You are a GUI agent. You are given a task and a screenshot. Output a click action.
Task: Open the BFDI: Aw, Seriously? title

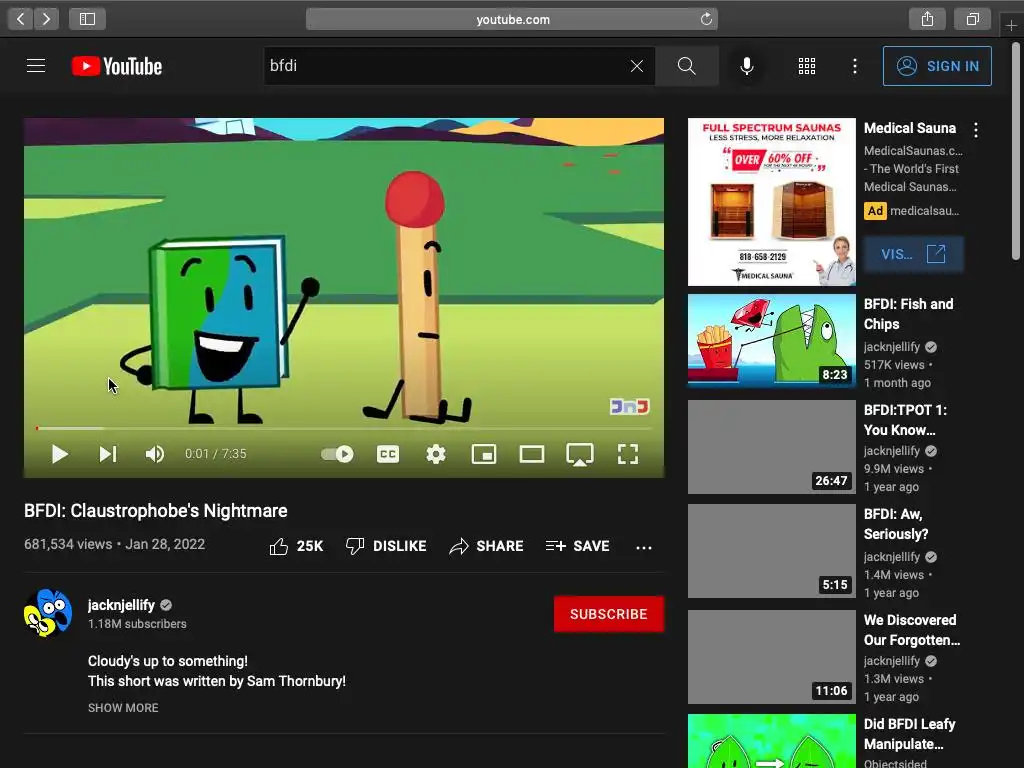896,524
